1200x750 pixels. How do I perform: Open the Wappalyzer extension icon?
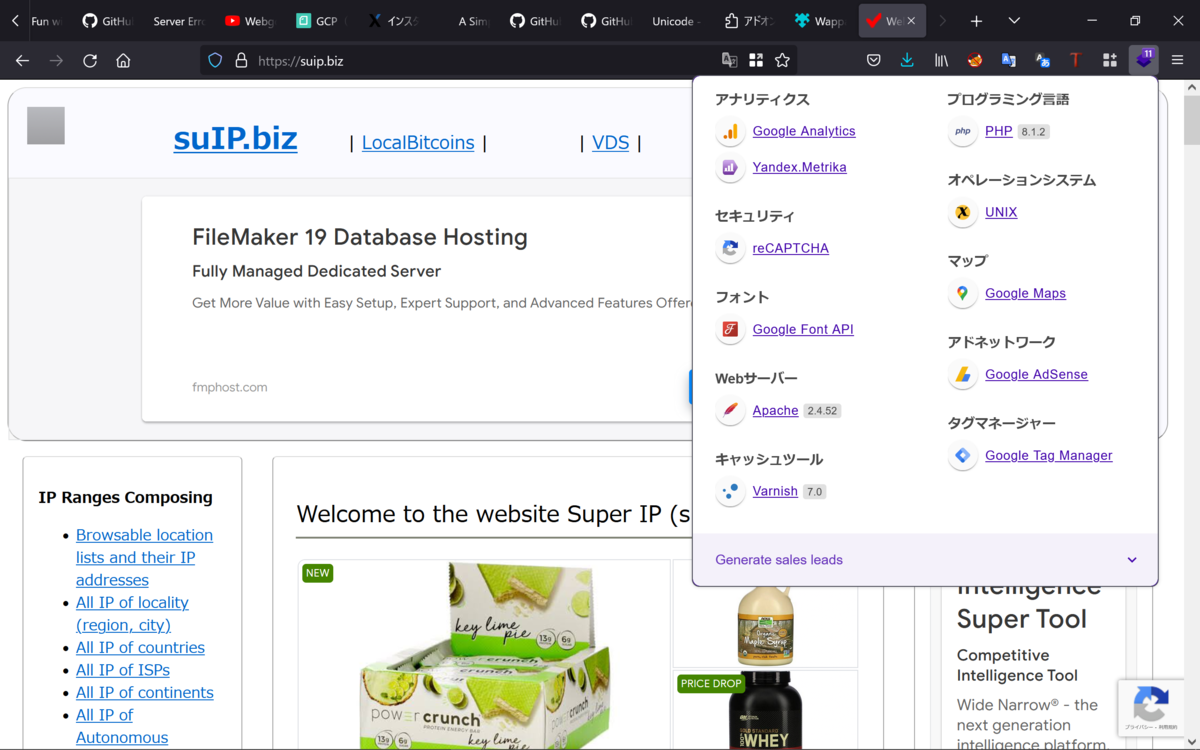1143,60
